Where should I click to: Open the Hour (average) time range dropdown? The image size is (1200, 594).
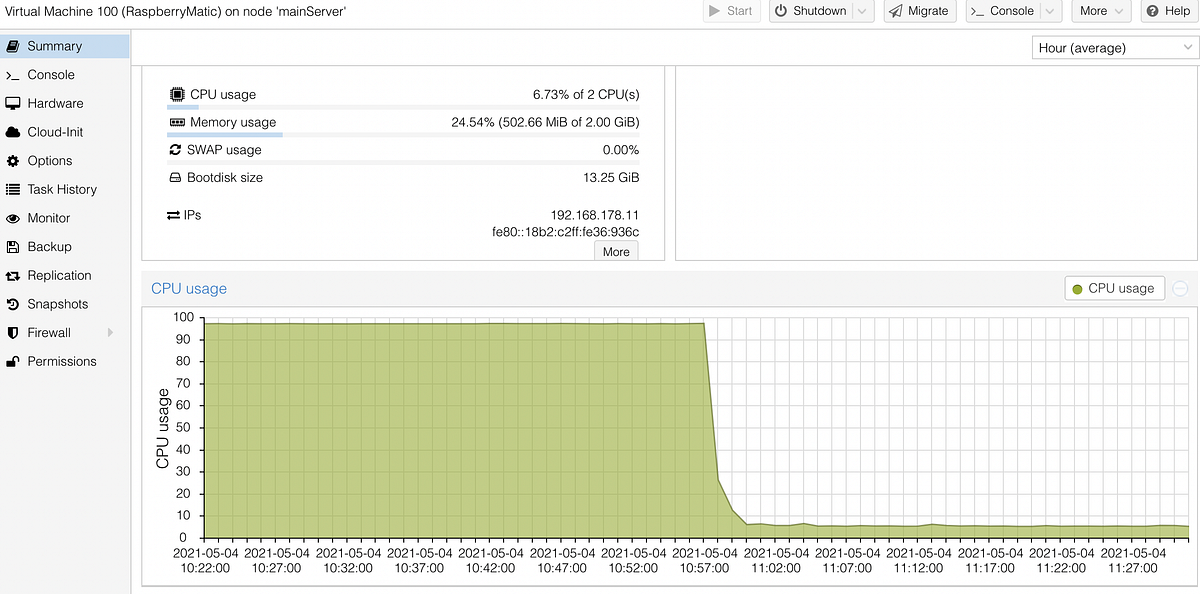coord(1114,47)
